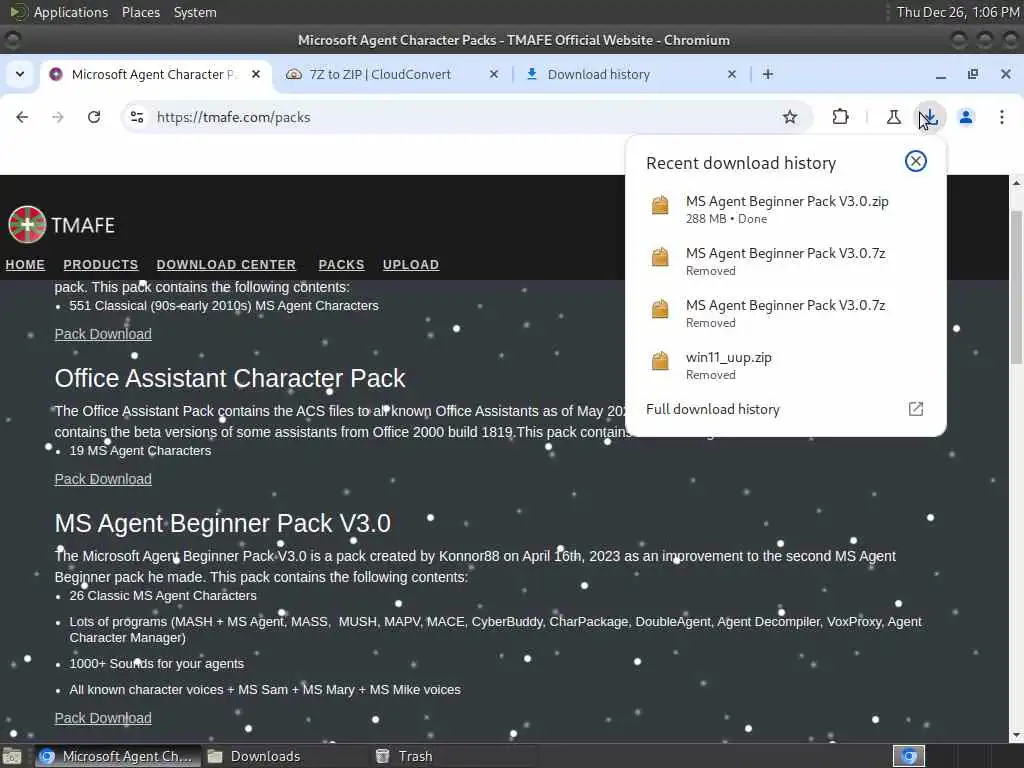Click the page vertical scrollbar thumb
Viewport: 1024px width, 768px height.
(1016, 287)
